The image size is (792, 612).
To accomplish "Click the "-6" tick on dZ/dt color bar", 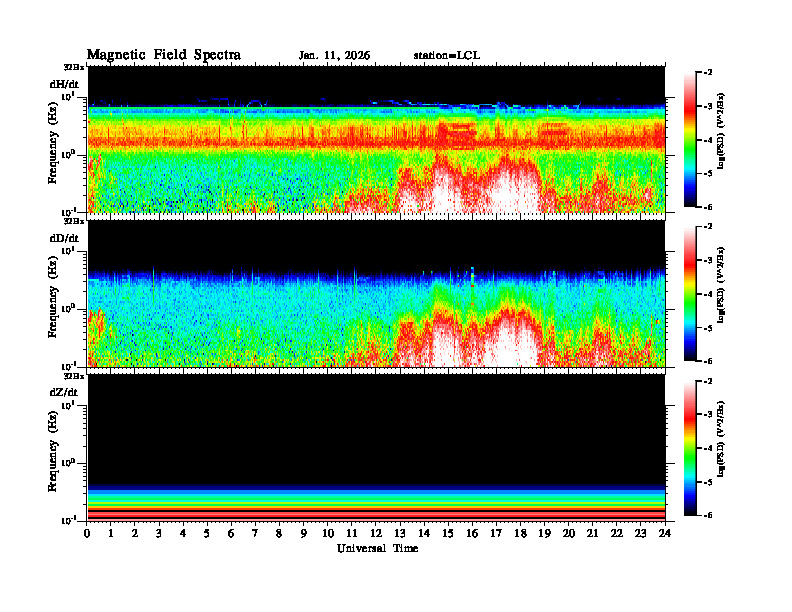I will tap(708, 516).
